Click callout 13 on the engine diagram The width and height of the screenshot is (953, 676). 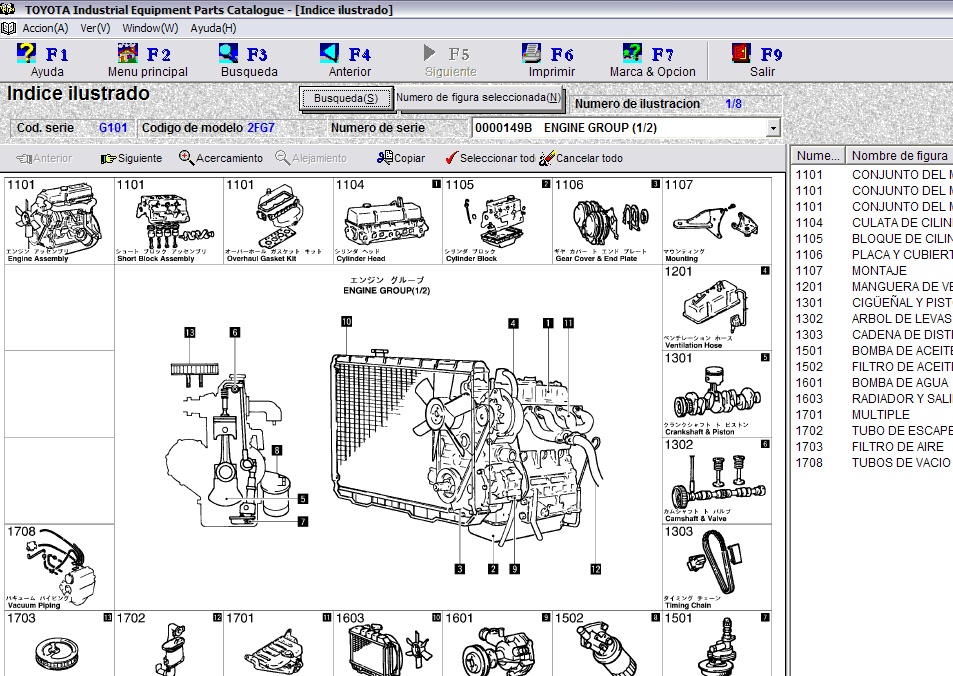click(190, 333)
